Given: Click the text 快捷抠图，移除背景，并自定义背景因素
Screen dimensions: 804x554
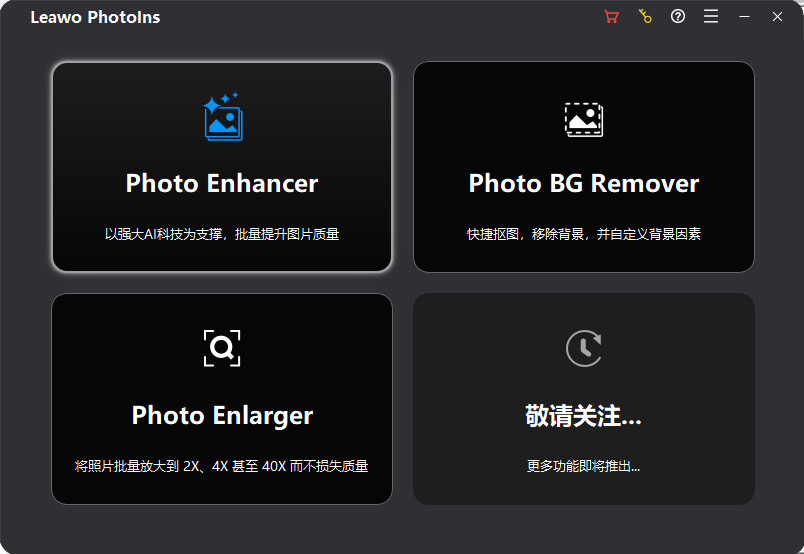Looking at the screenshot, I should (584, 234).
